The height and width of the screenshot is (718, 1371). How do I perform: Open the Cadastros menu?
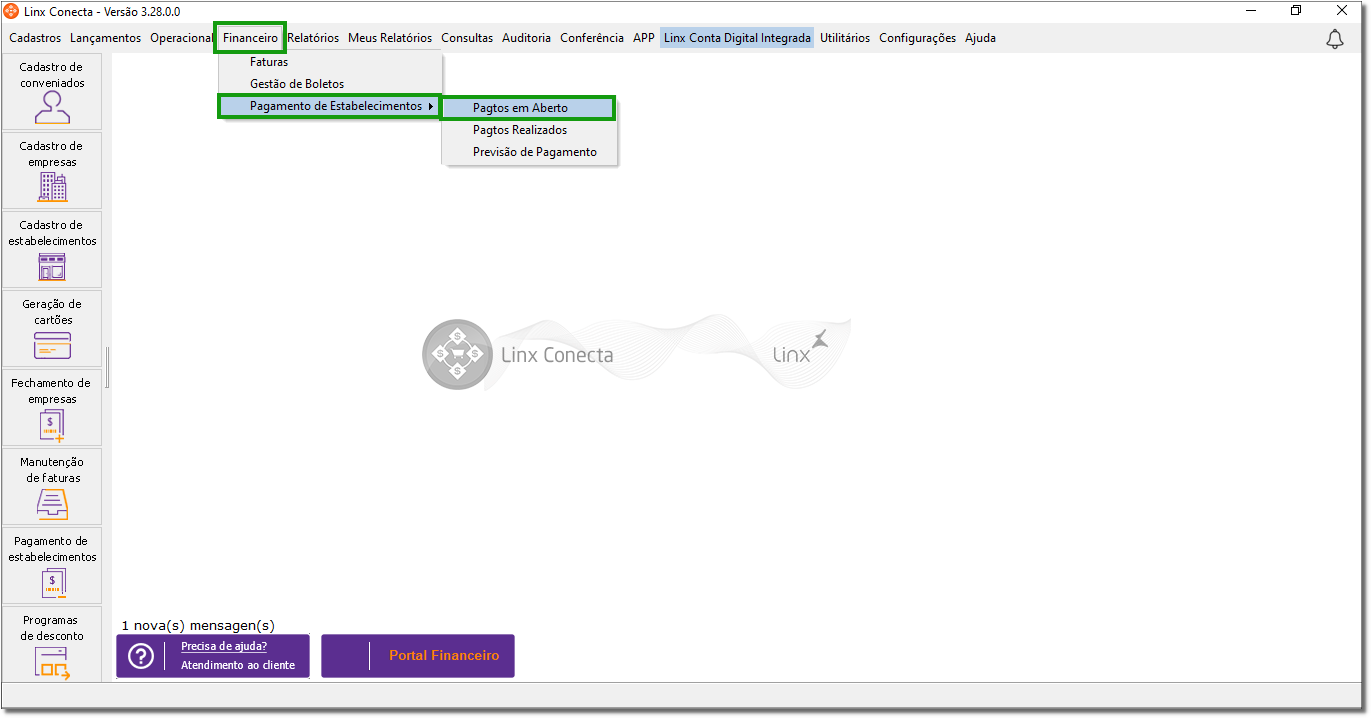coord(35,38)
